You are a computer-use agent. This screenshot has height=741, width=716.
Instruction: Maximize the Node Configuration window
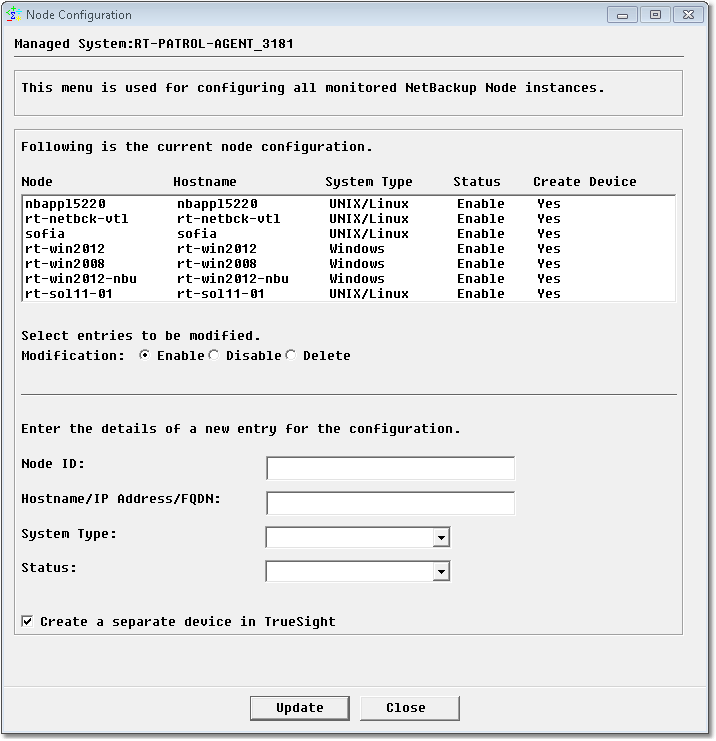655,15
